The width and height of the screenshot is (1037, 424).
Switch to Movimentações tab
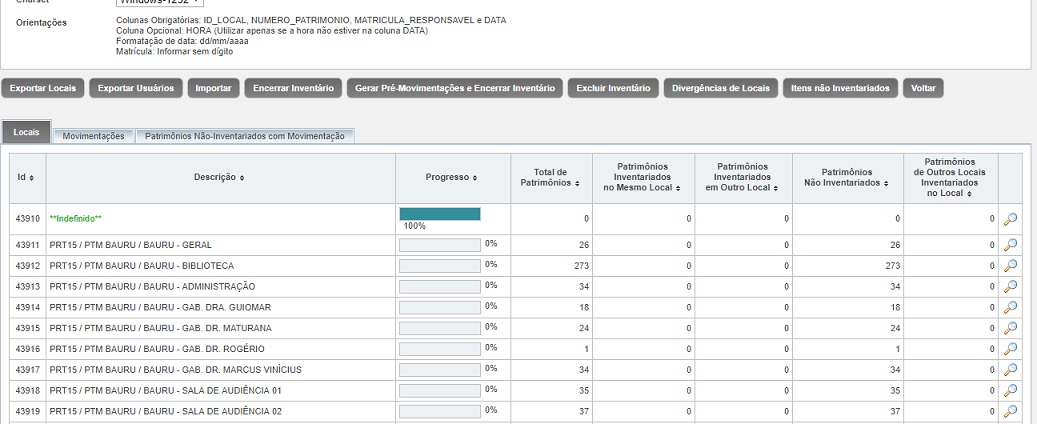[x=93, y=136]
